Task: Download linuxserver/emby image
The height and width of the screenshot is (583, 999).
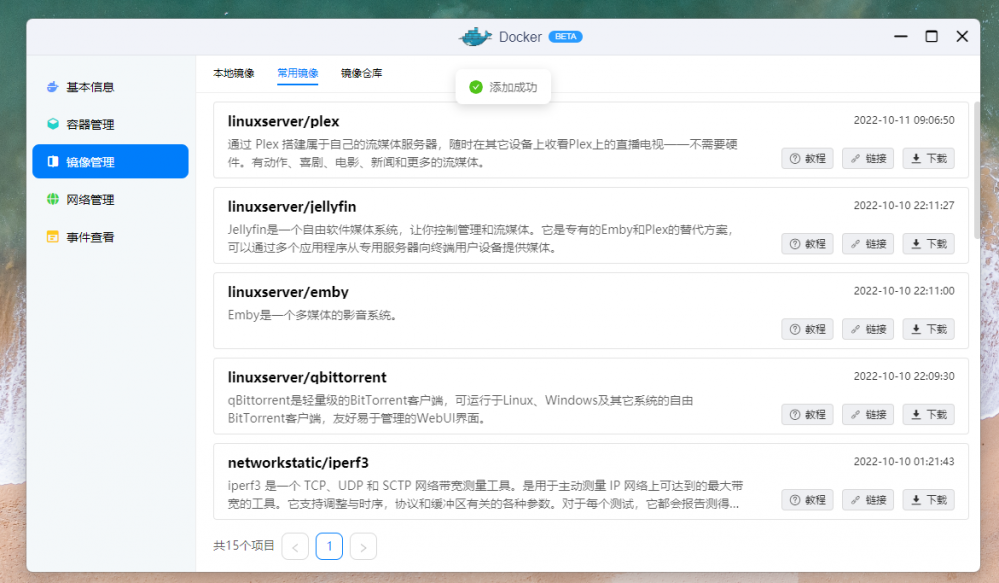Action: [x=928, y=329]
